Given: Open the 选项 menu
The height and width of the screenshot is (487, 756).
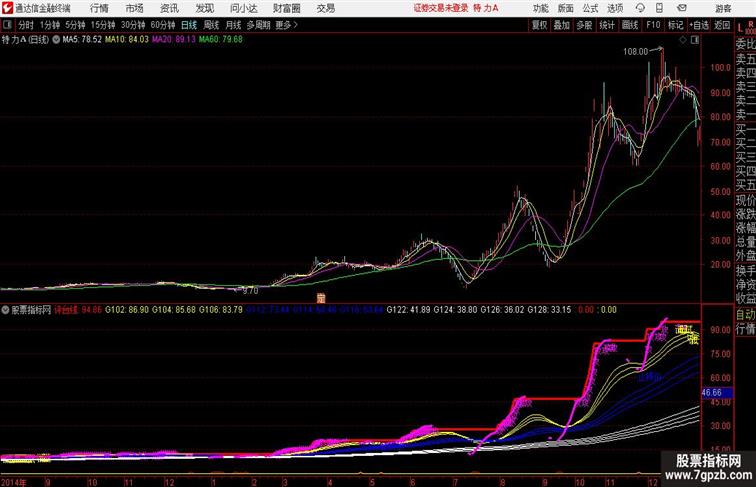Looking at the screenshot, I should 615,8.
